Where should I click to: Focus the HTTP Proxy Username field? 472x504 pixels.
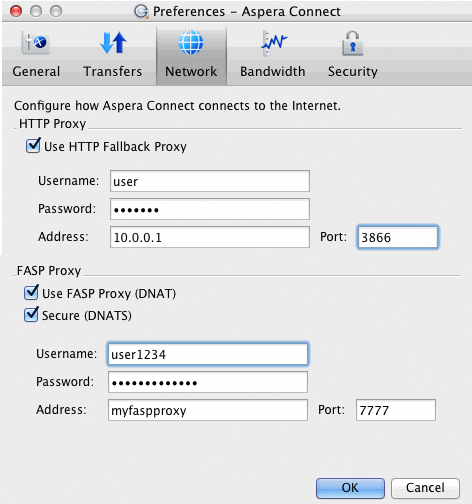[x=210, y=181]
